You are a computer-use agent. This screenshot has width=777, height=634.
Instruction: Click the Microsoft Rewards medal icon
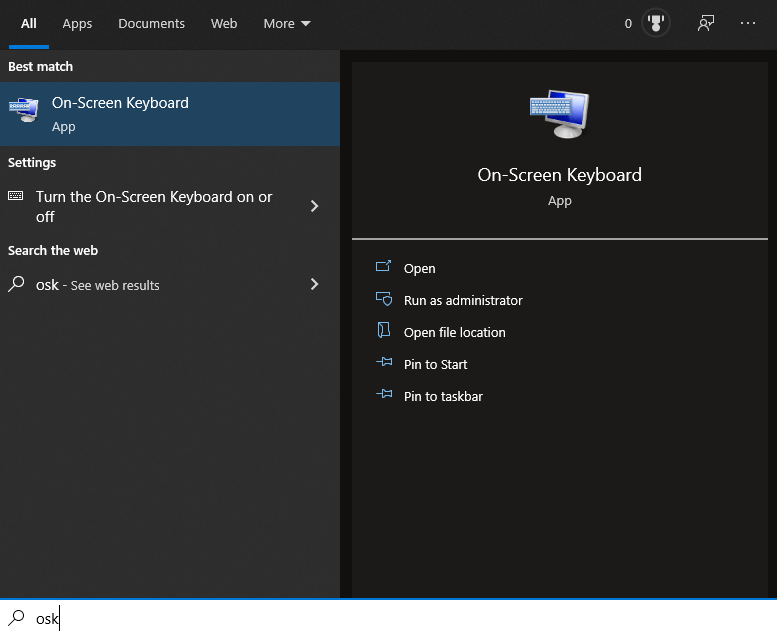pos(656,23)
